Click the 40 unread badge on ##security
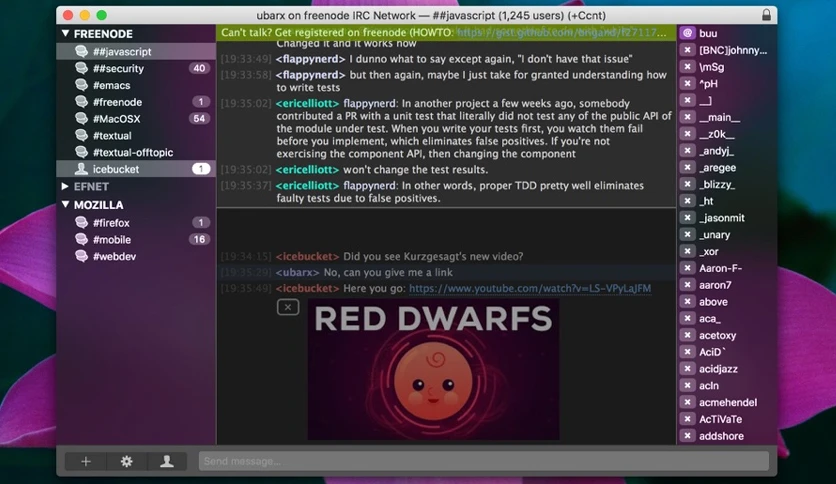The width and height of the screenshot is (836, 484). [199, 68]
